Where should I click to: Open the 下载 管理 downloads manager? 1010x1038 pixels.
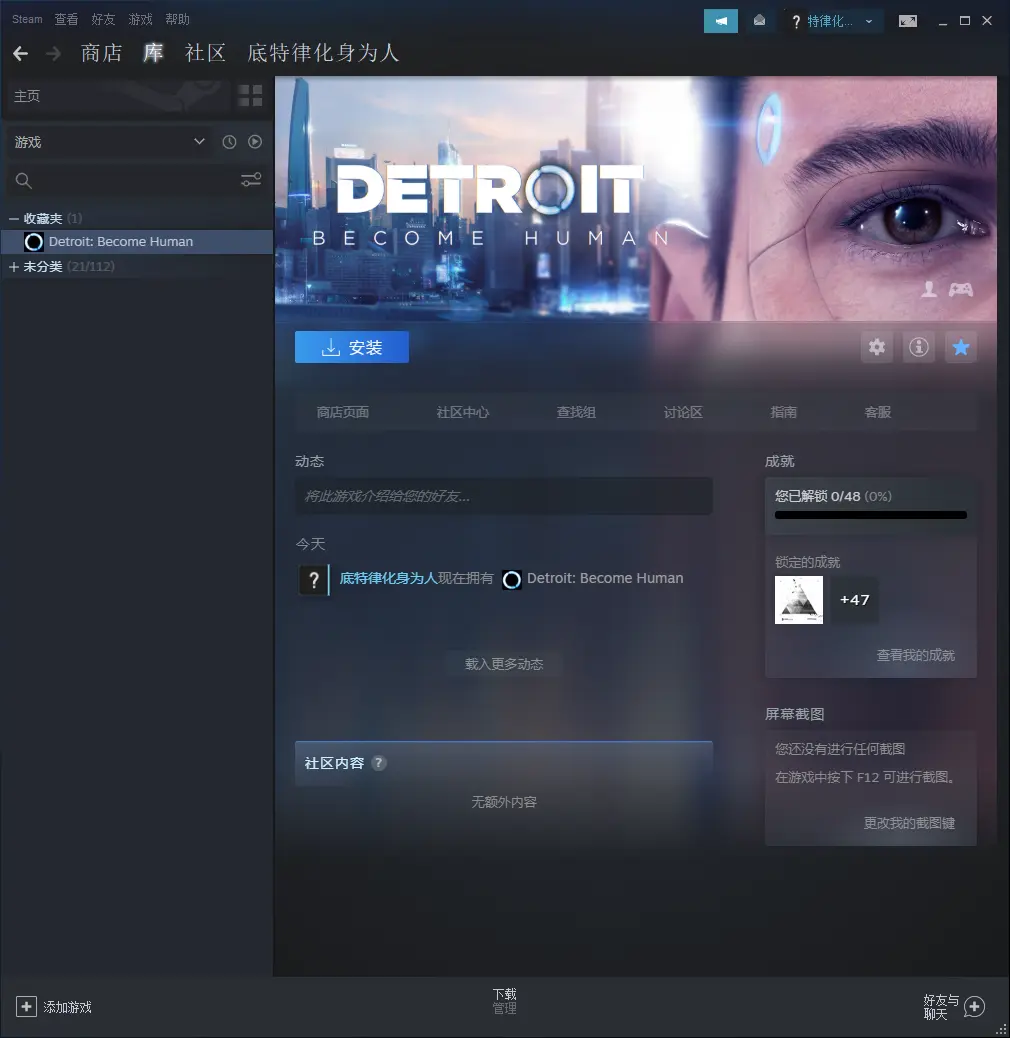(504, 1001)
